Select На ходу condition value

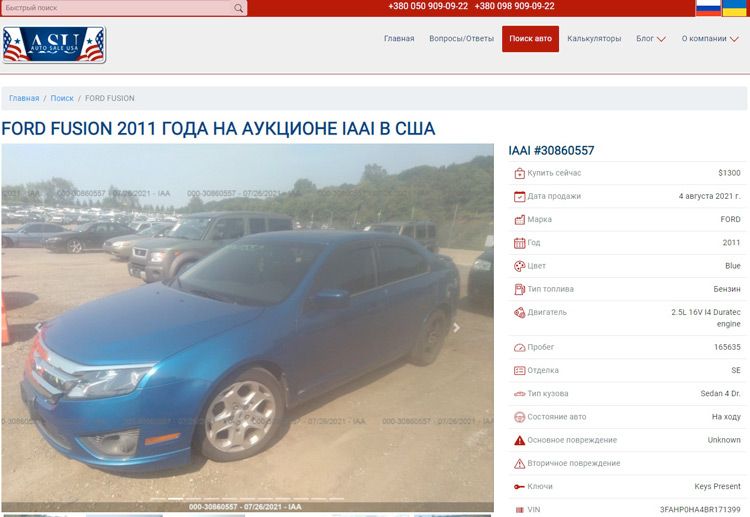pos(726,417)
